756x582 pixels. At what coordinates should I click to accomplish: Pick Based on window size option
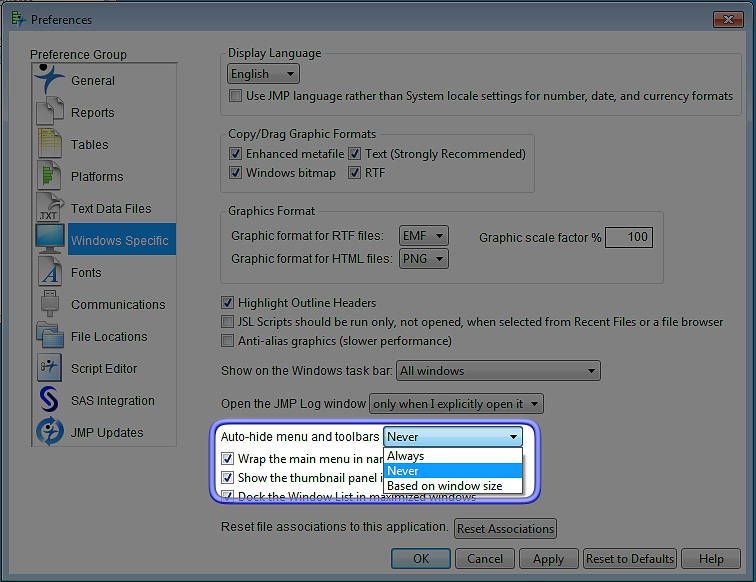[453, 486]
